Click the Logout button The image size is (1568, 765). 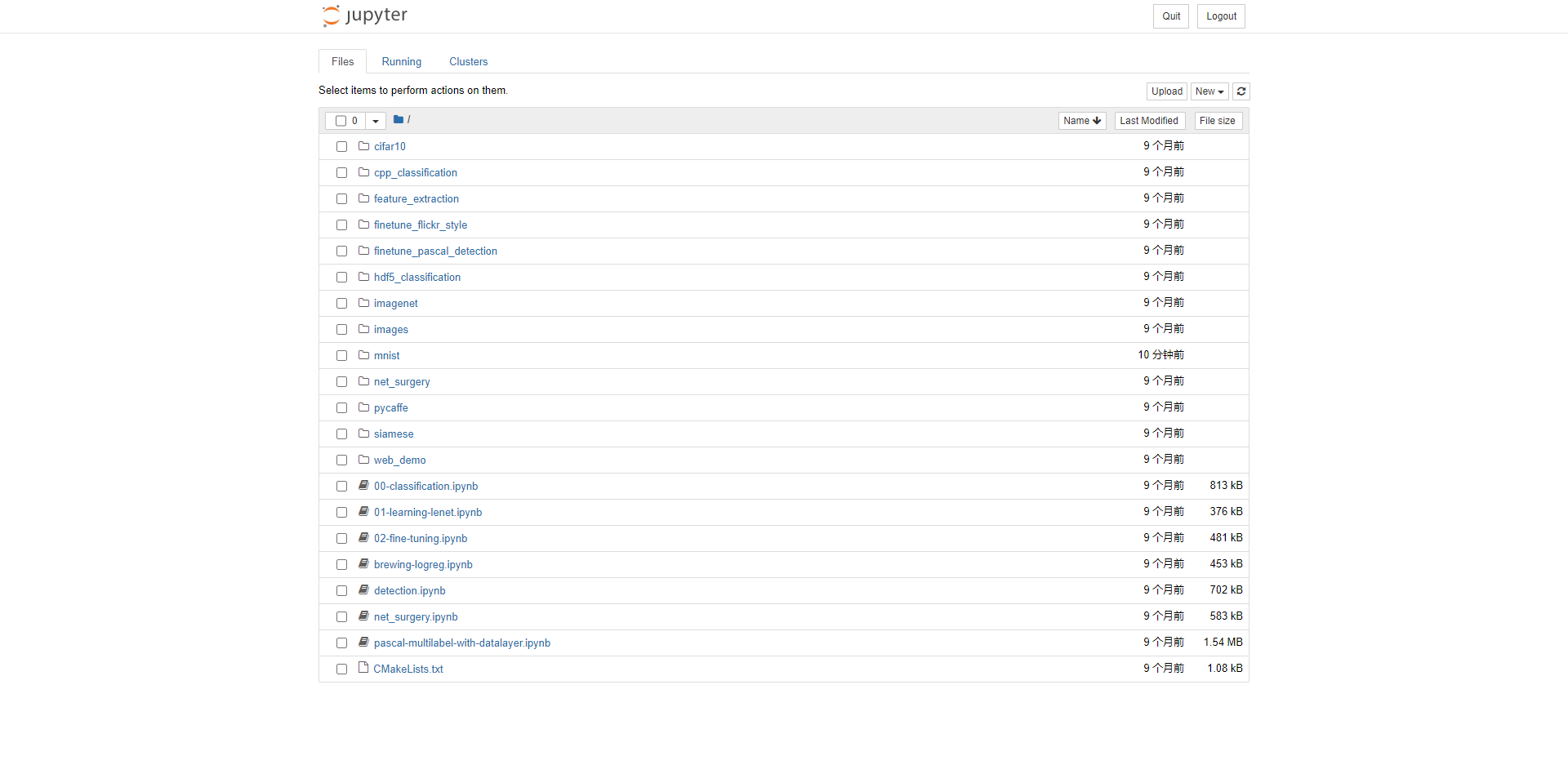coord(1222,16)
